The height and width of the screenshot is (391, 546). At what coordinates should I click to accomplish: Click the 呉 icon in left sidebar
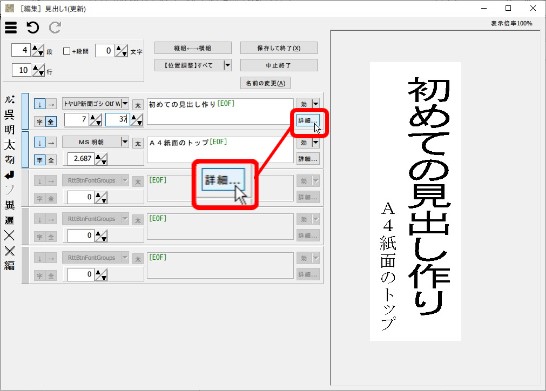click(9, 115)
